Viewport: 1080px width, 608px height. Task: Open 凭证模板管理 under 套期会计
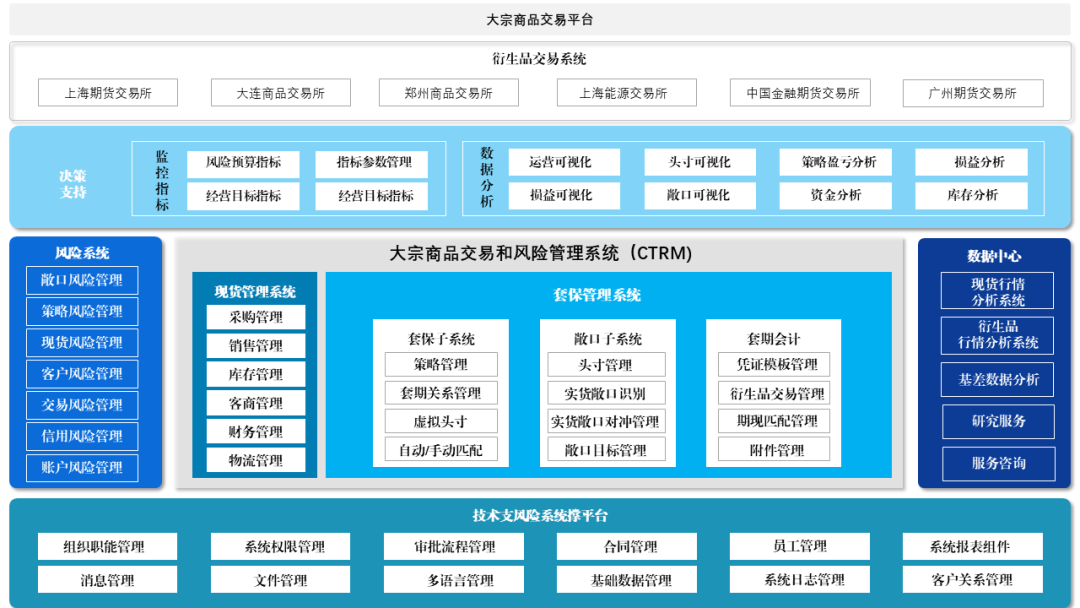click(773, 364)
